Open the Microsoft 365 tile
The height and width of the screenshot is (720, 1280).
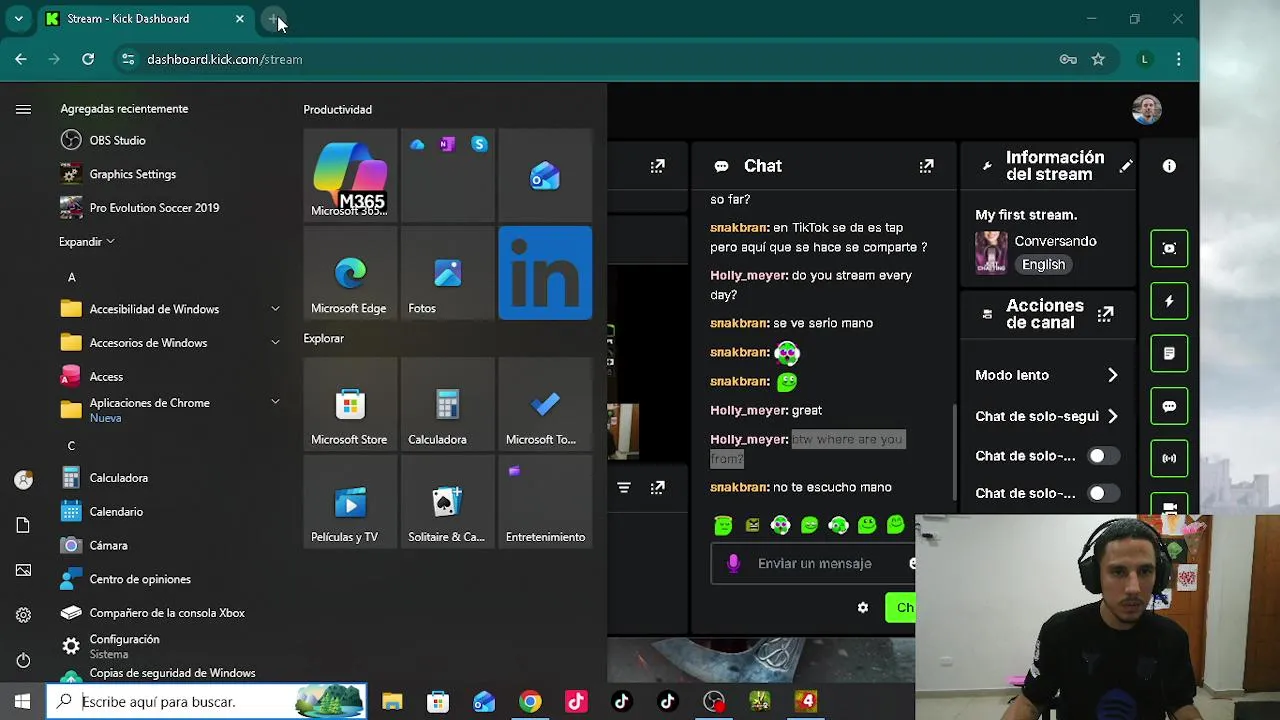pos(349,175)
